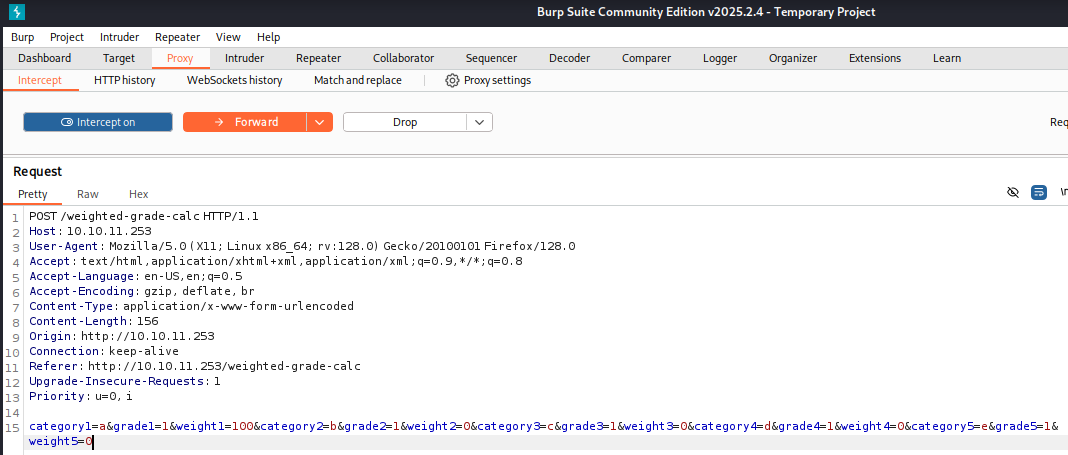This screenshot has height=455, width=1068.
Task: Toggle the word wrap icon in Request
Action: (1039, 193)
